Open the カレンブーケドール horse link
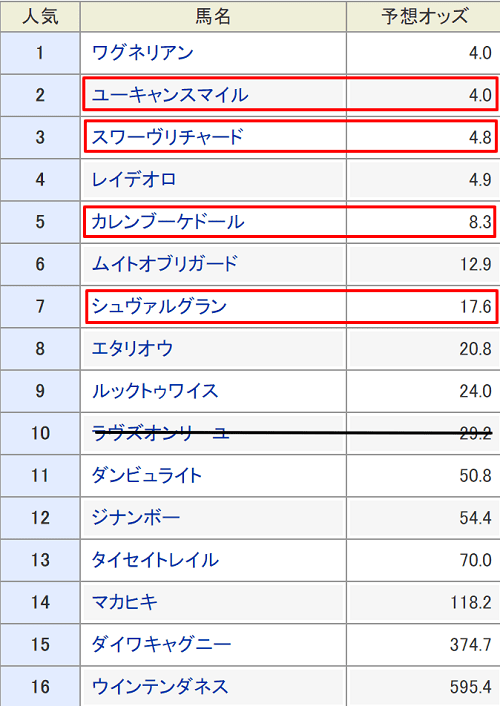This screenshot has height=706, width=500. [x=168, y=222]
